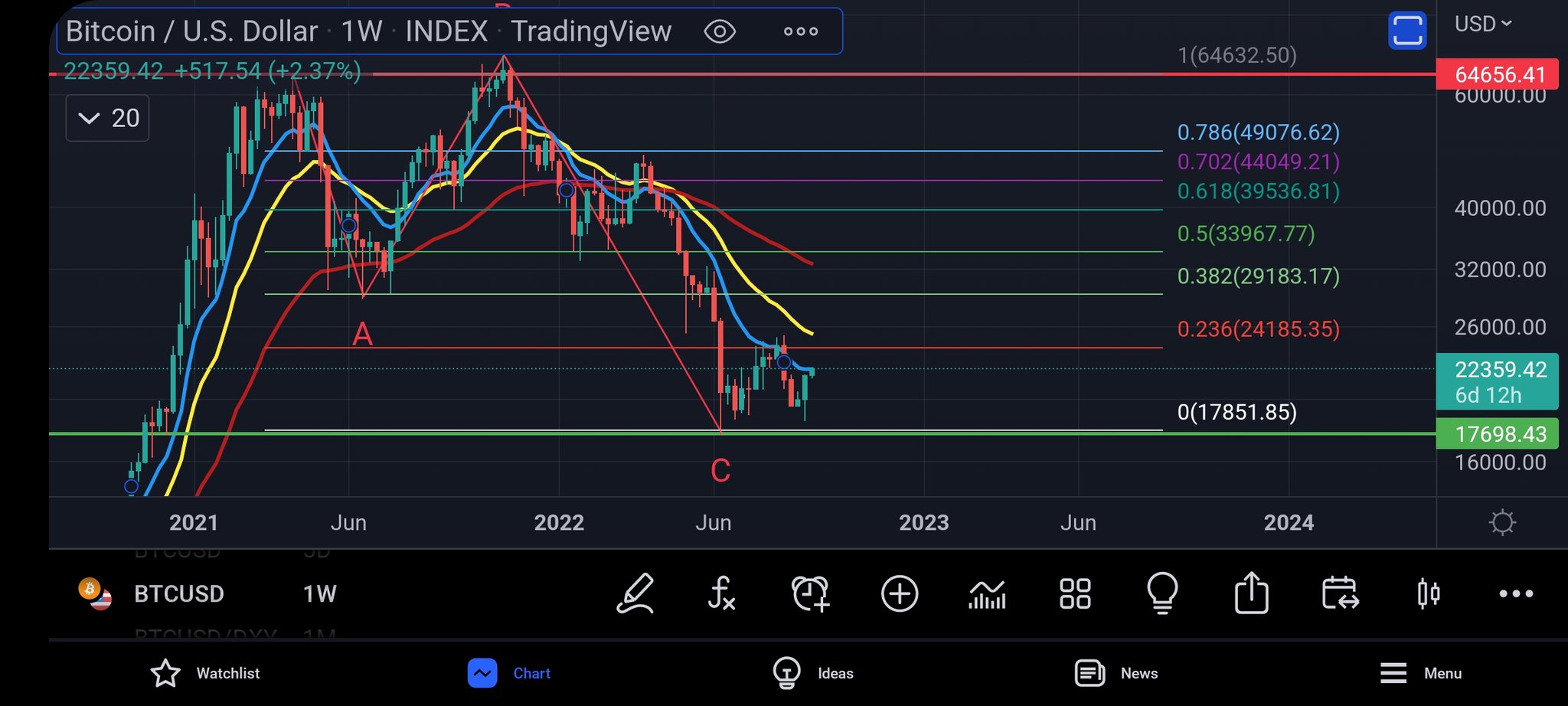The image size is (1568, 706).
Task: Change the 1W timeframe interval
Action: coord(319,593)
